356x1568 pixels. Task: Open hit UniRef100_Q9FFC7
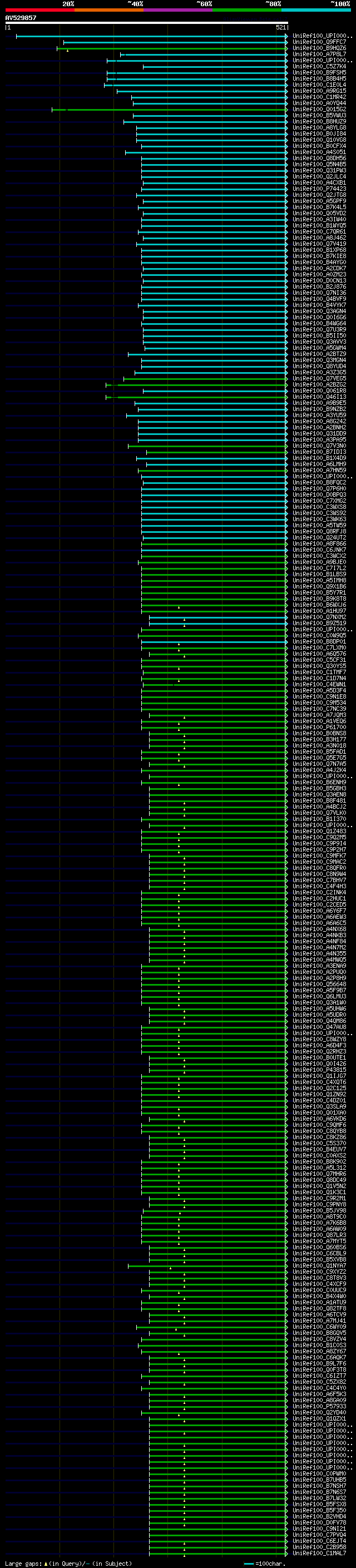[x=319, y=42]
